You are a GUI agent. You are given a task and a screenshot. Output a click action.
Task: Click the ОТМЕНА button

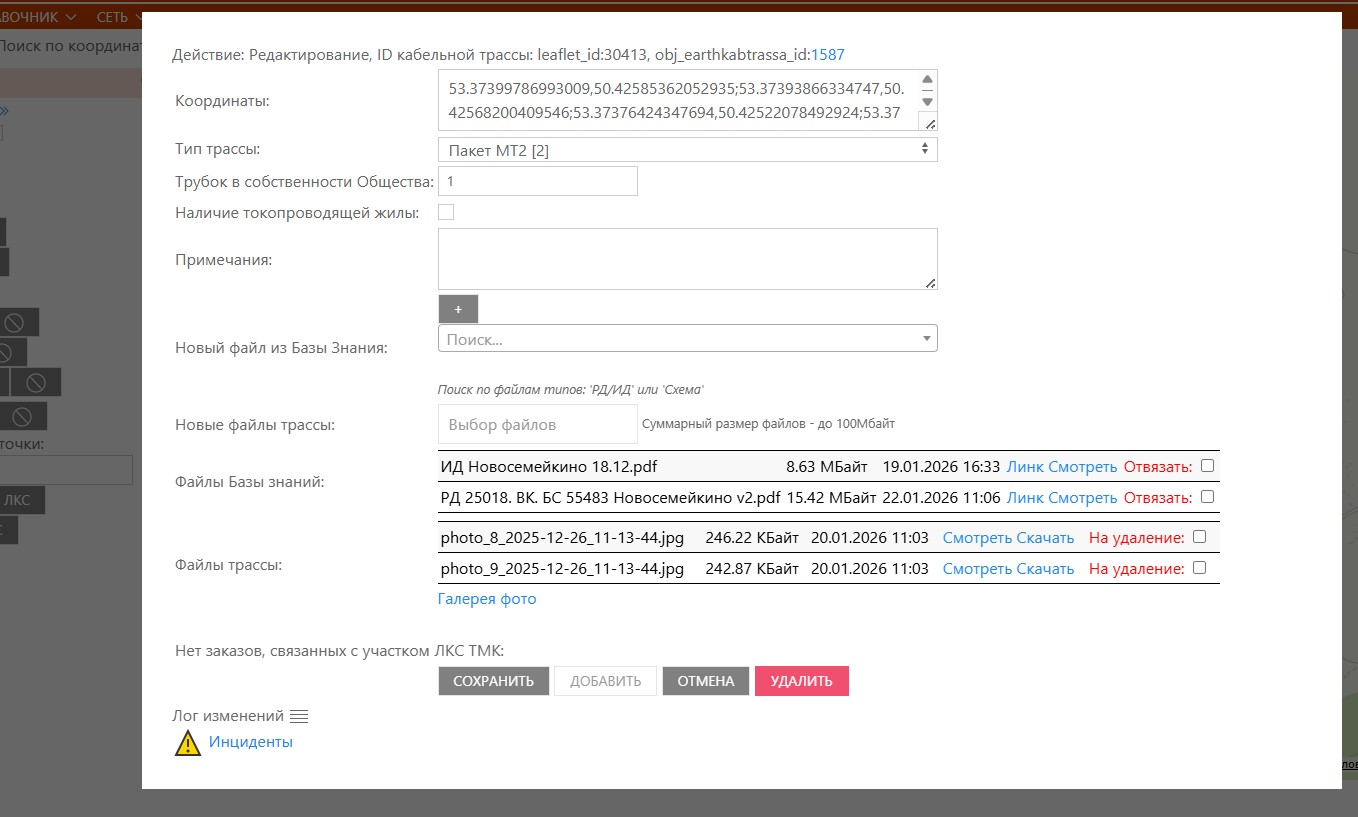706,681
